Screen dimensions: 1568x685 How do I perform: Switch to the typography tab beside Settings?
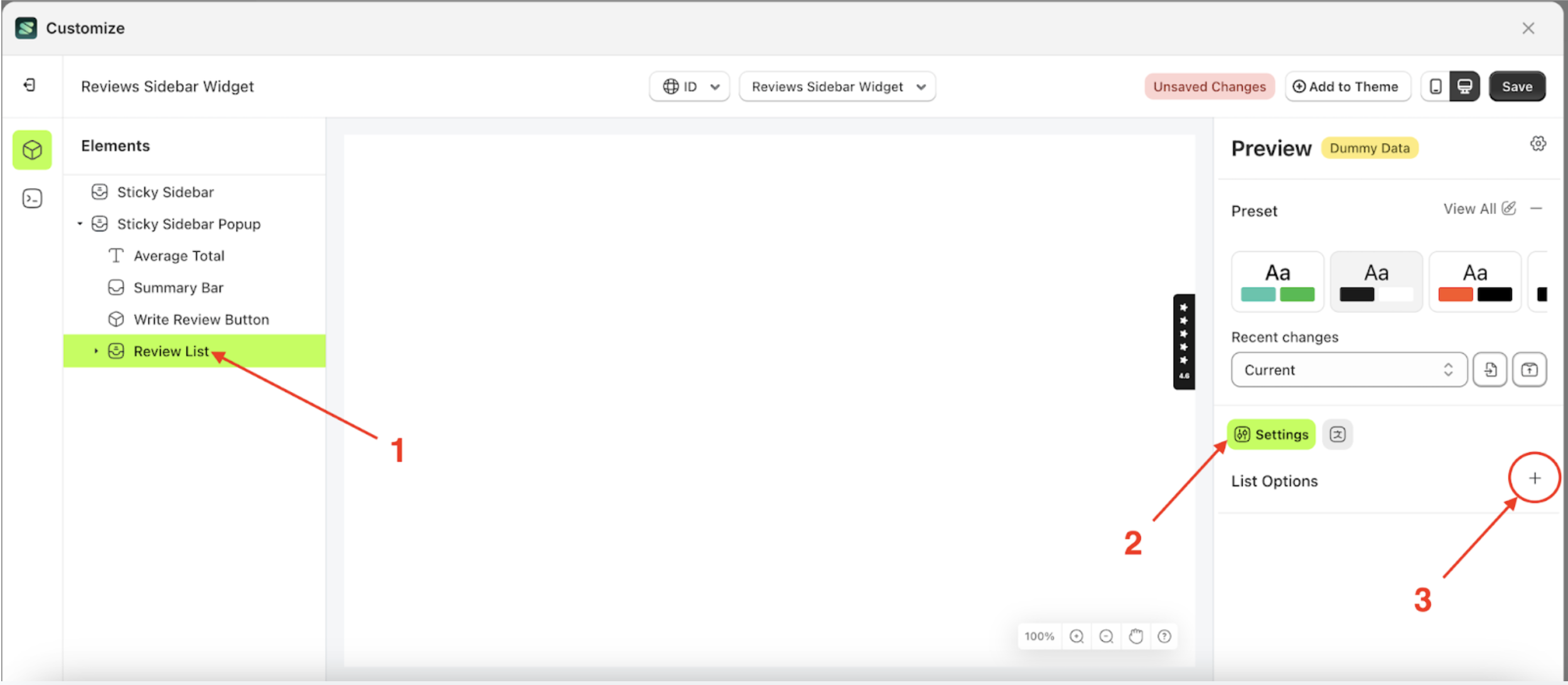point(1338,433)
